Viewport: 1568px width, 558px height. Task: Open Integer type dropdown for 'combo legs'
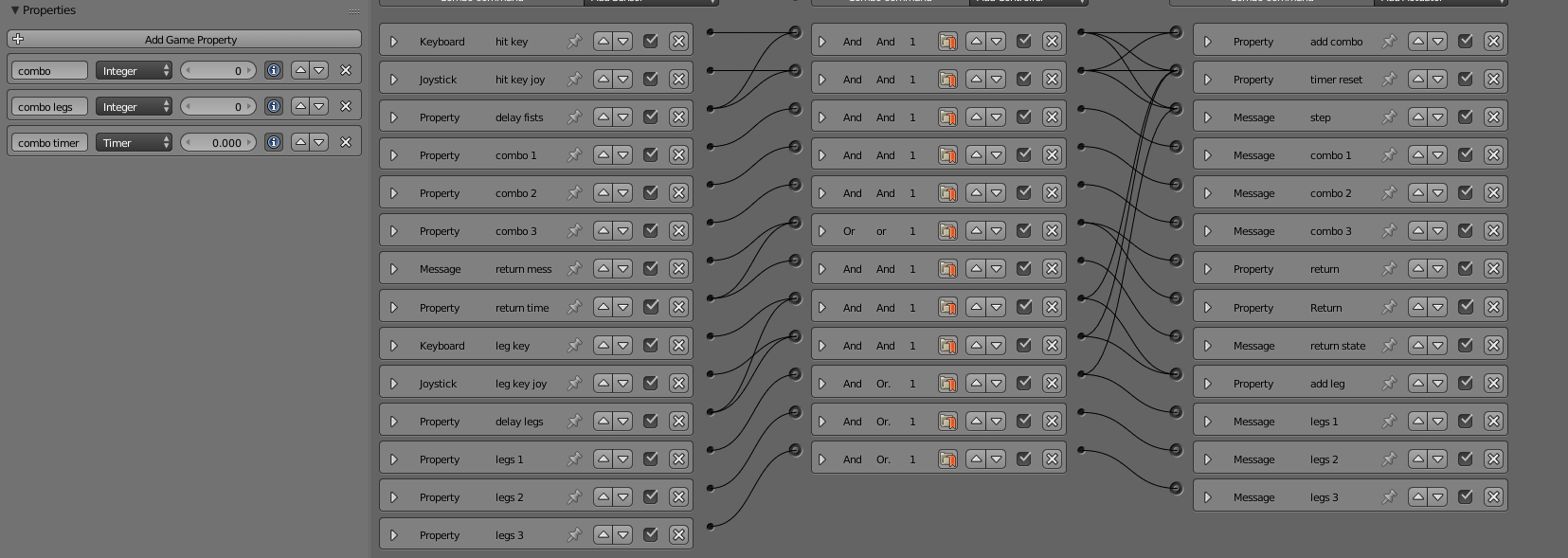(134, 106)
